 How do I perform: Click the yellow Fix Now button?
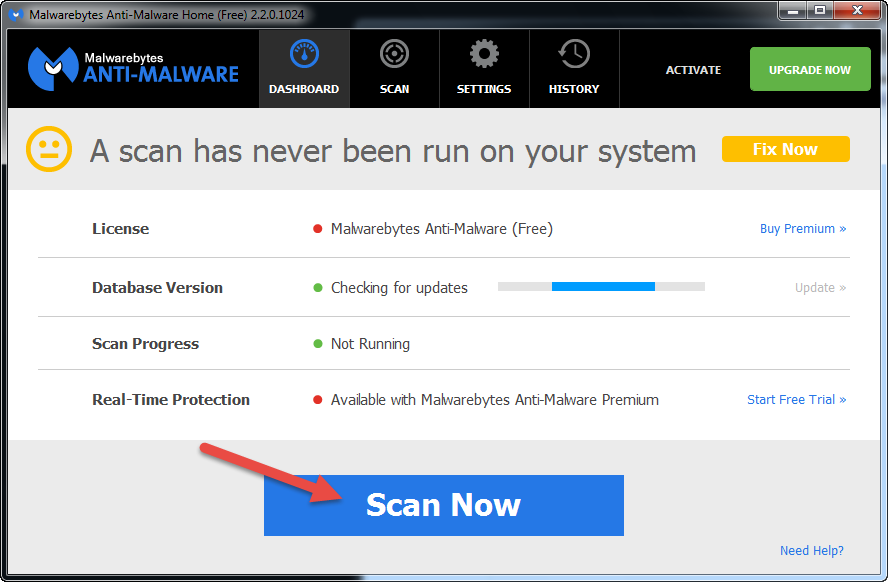(785, 149)
